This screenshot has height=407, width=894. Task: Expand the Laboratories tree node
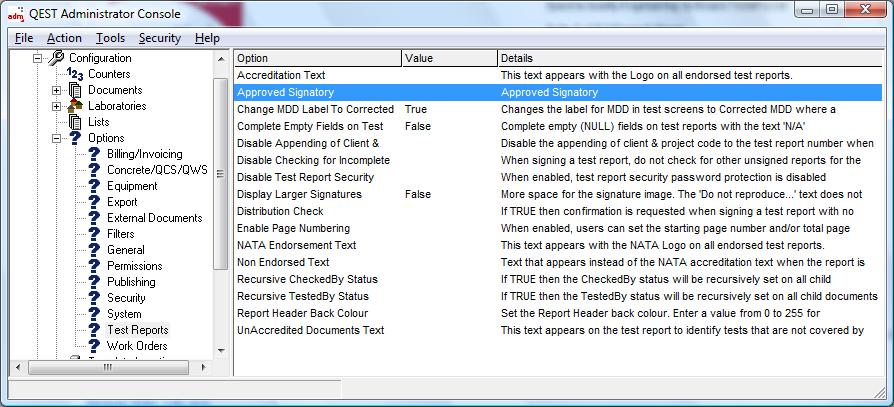(x=57, y=106)
